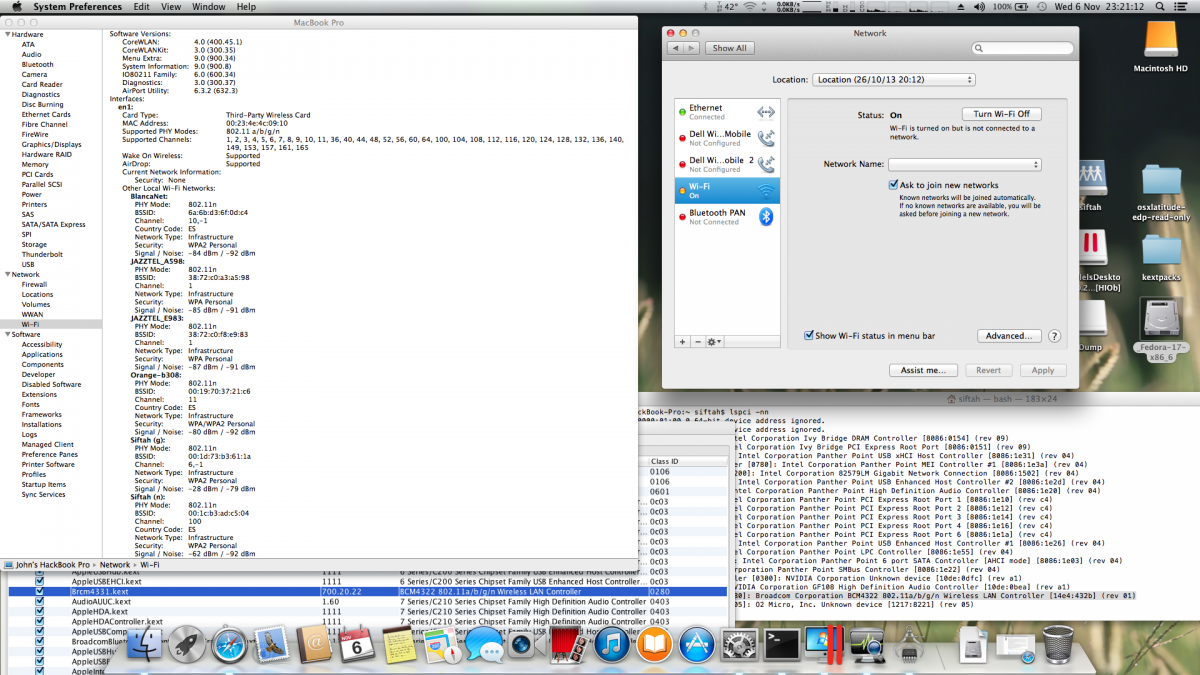1200x675 pixels.
Task: Click the minus button to remove service
Action: click(697, 342)
